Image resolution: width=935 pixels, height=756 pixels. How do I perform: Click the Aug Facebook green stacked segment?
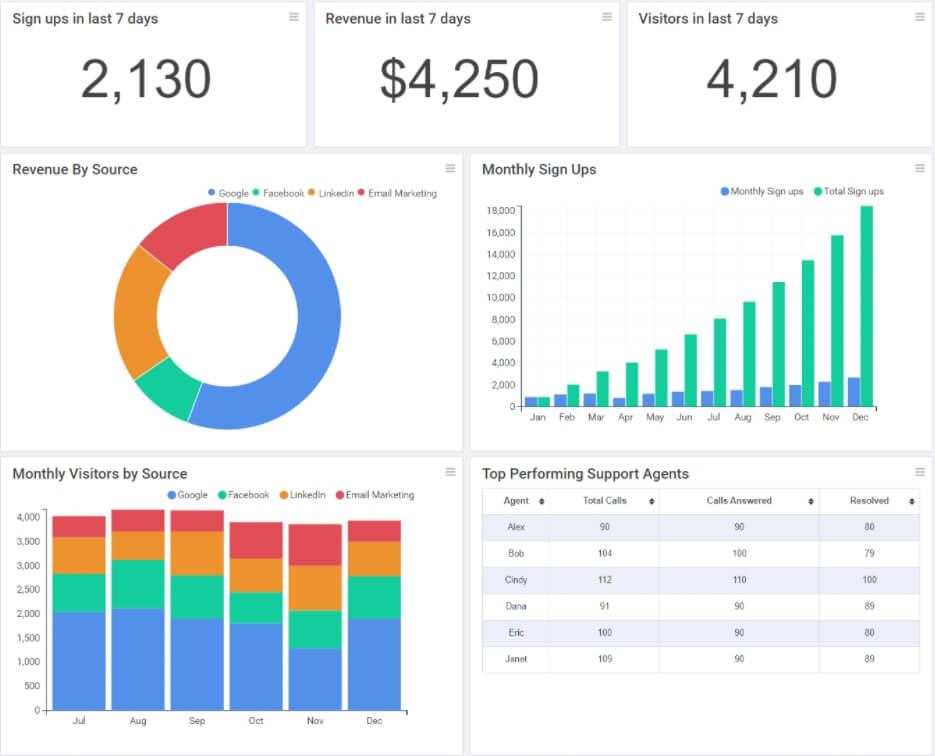point(138,584)
